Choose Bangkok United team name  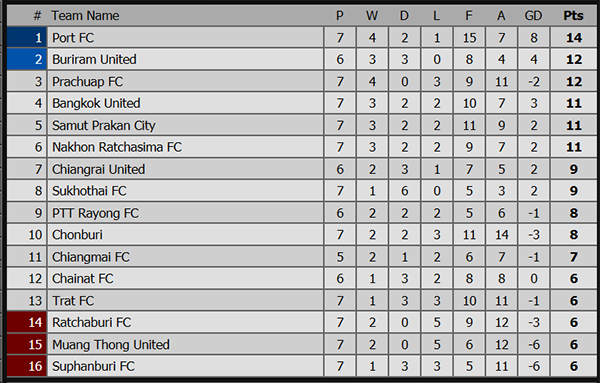tap(96, 103)
